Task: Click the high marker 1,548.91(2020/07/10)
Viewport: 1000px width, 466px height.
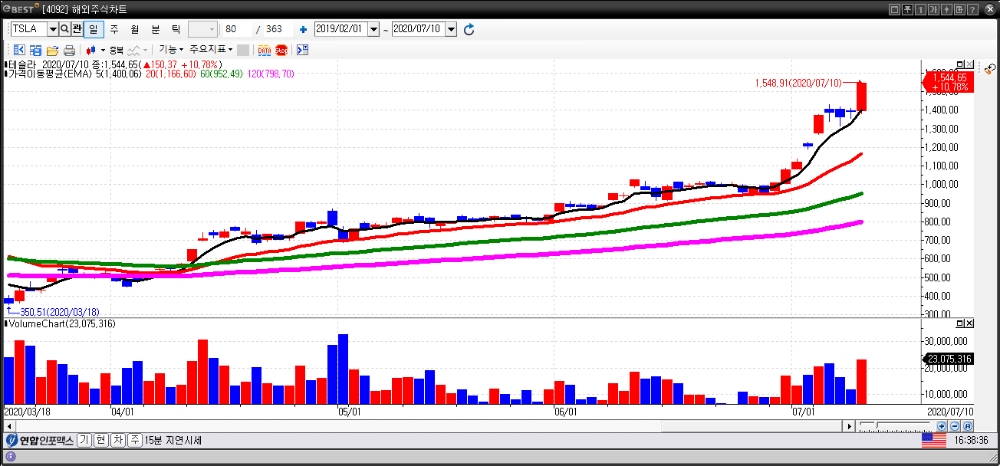Action: click(x=798, y=83)
